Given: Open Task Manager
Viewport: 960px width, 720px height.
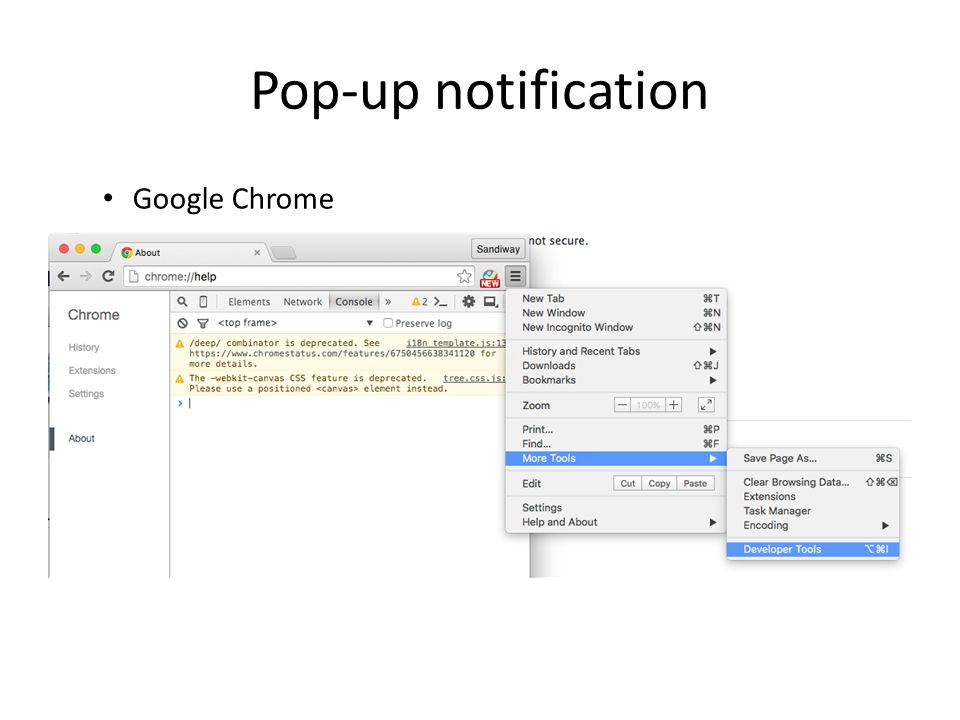Looking at the screenshot, I should click(x=813, y=511).
